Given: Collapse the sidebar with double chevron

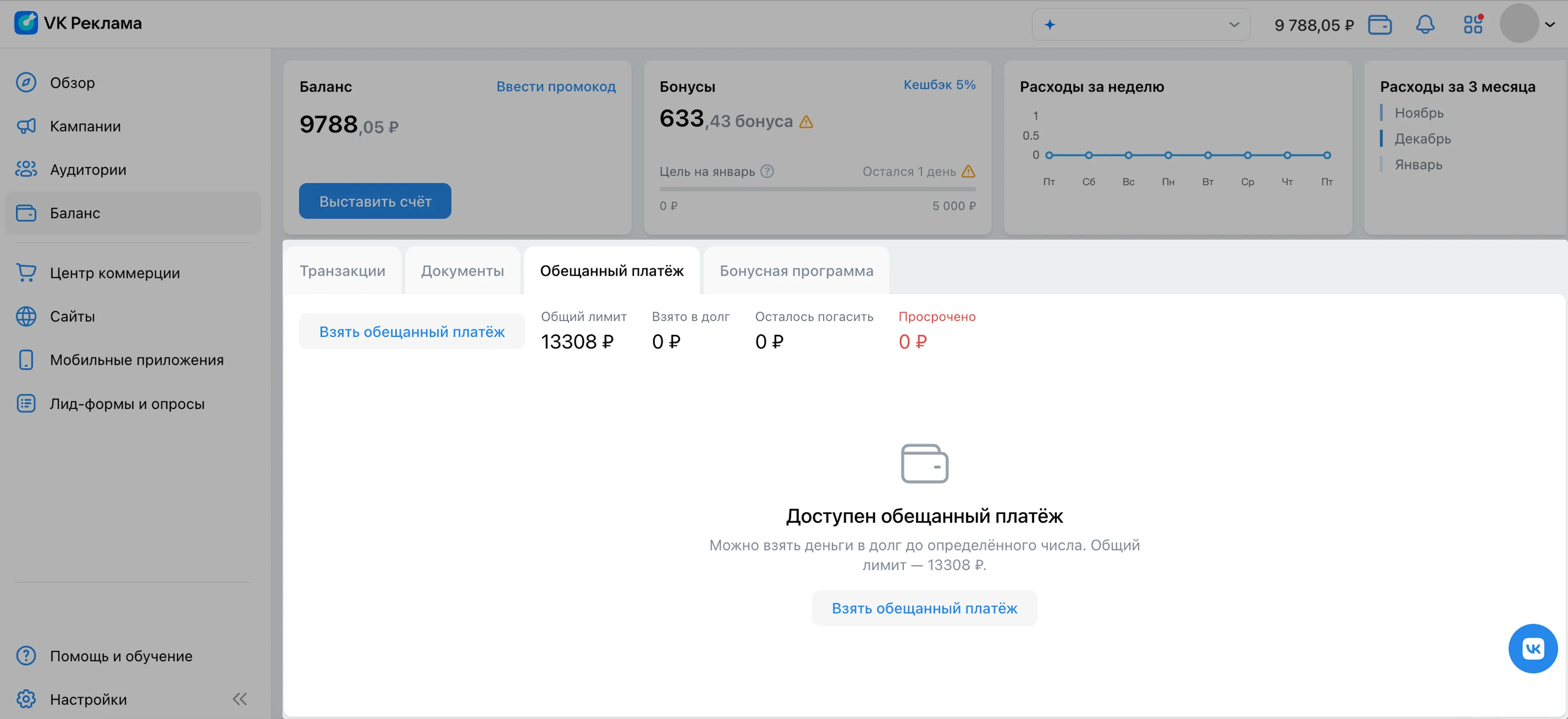Looking at the screenshot, I should [239, 699].
